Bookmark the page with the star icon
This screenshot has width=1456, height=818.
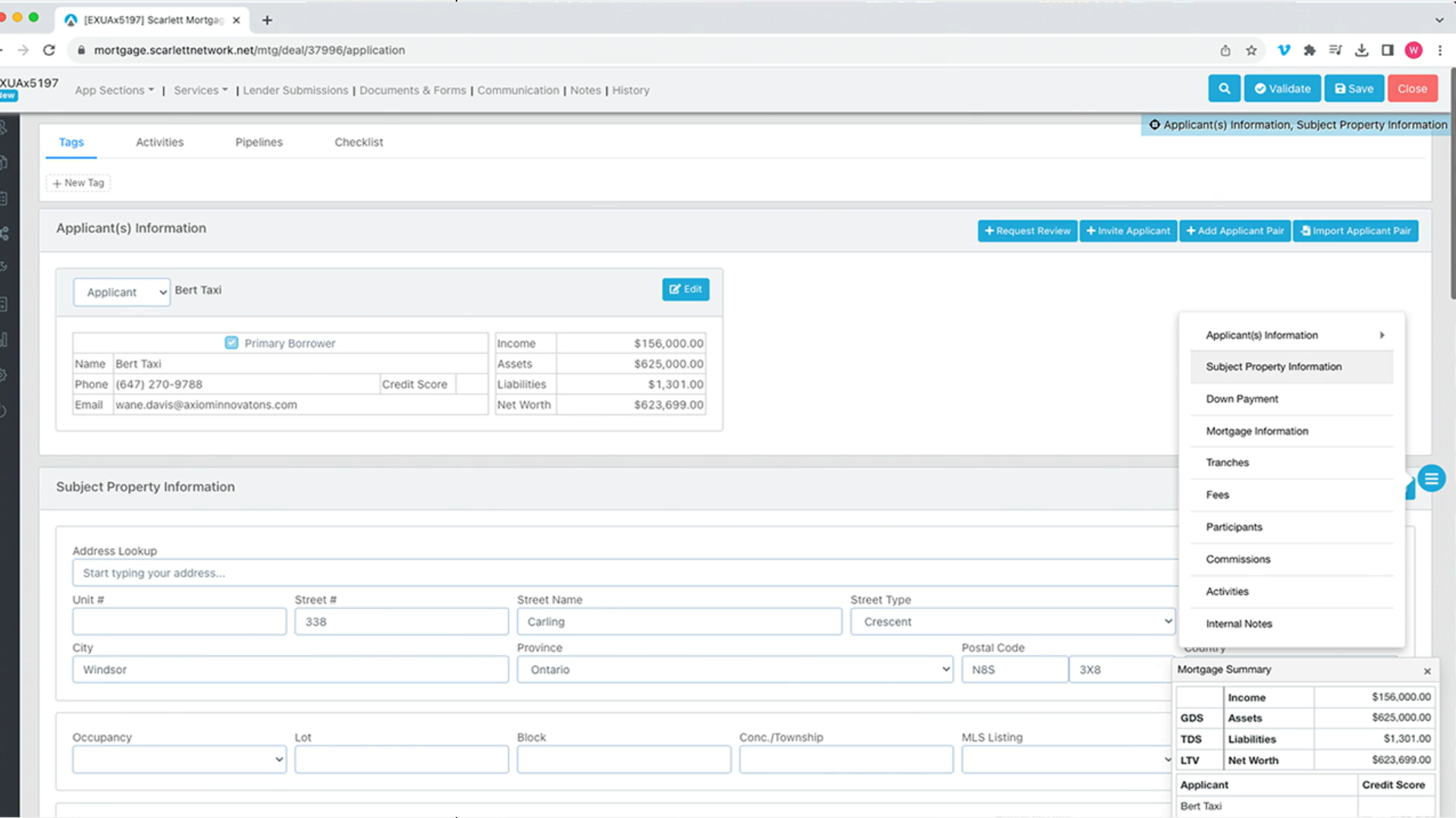1251,50
